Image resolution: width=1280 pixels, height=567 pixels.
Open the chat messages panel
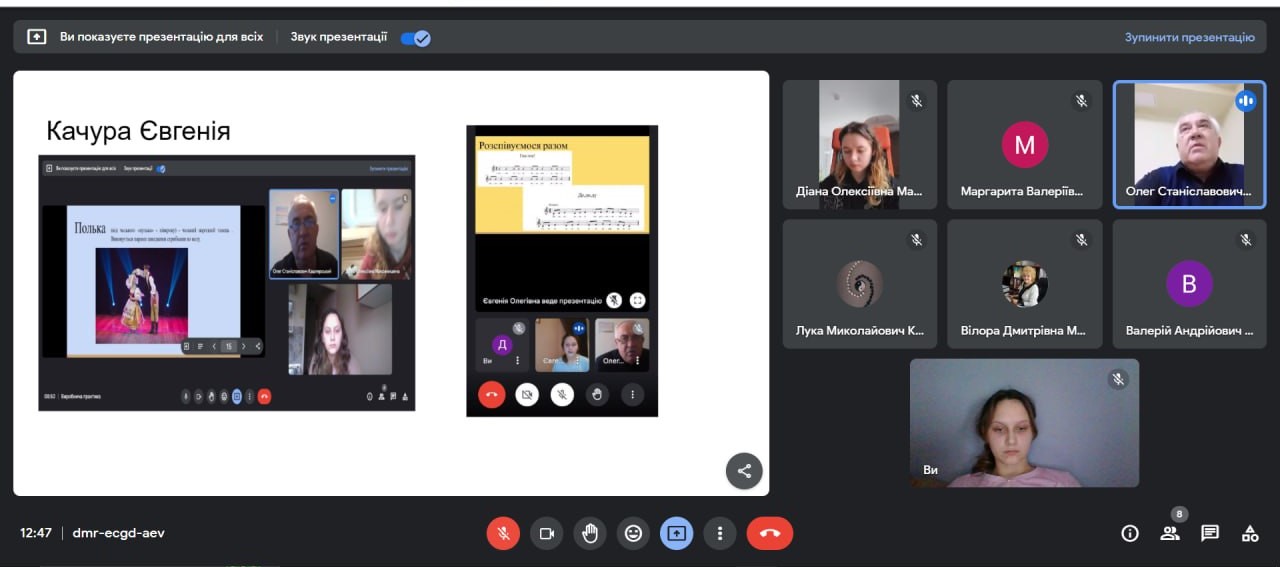[1210, 533]
